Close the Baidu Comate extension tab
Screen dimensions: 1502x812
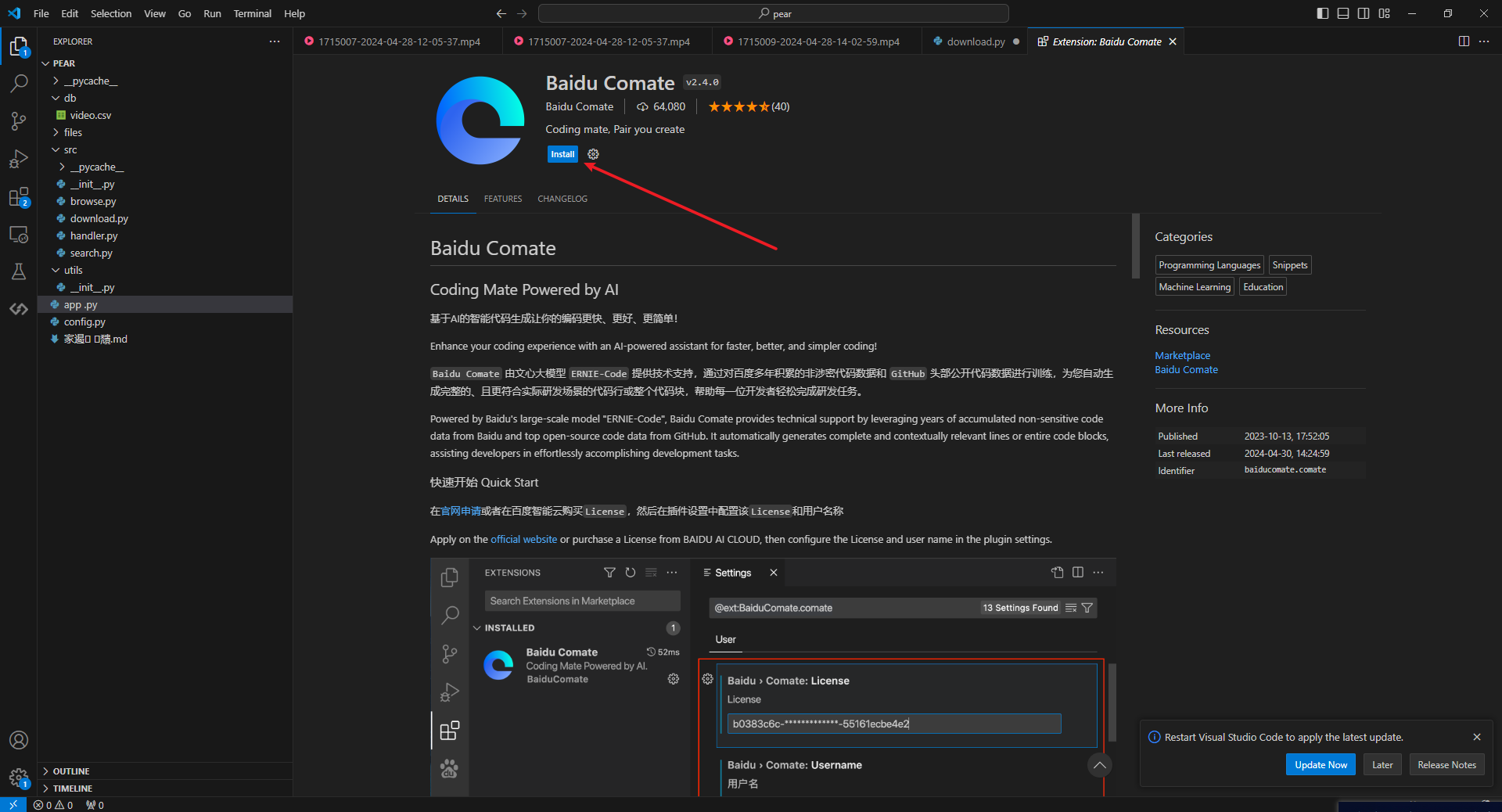point(1173,41)
